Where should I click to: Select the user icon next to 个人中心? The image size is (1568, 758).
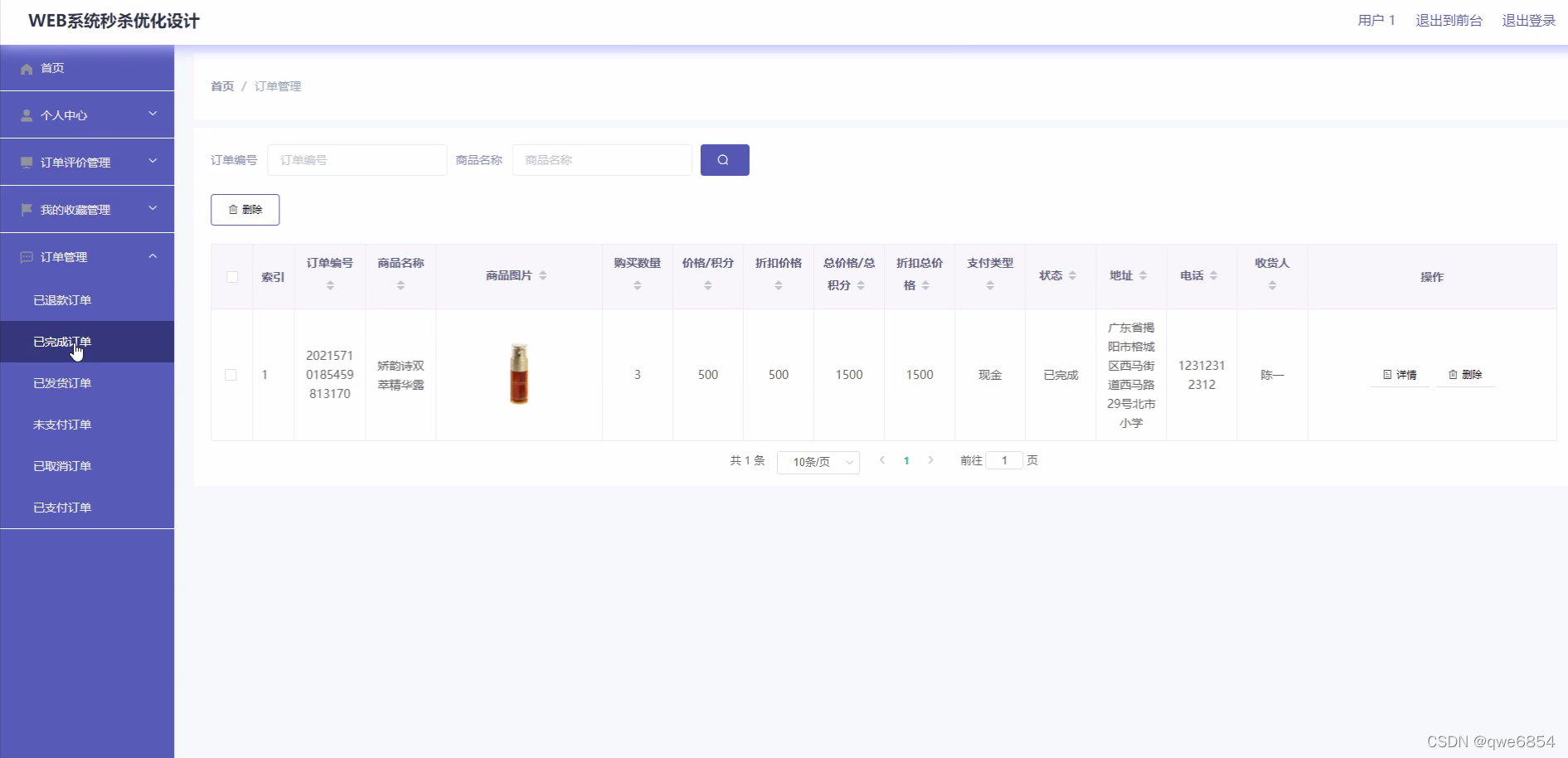tap(26, 114)
